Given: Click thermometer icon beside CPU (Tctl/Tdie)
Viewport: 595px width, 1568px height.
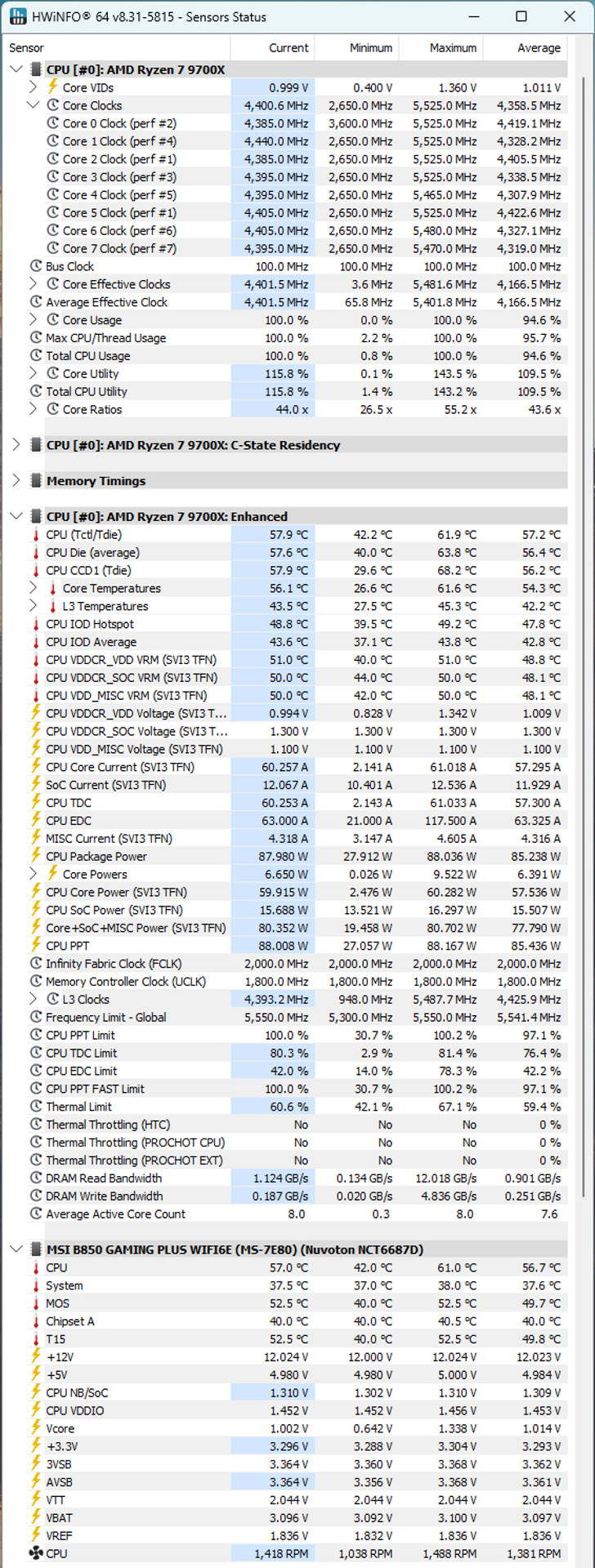Looking at the screenshot, I should [x=36, y=535].
